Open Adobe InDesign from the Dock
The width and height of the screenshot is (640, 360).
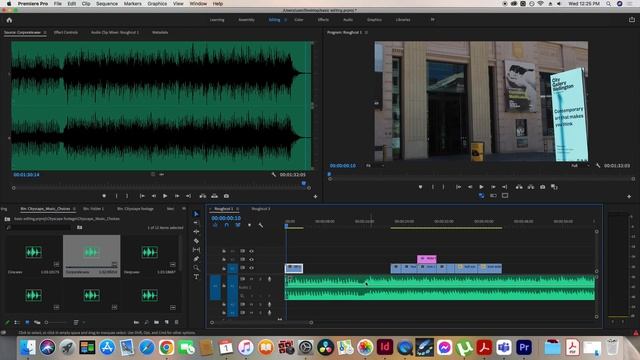coord(384,347)
